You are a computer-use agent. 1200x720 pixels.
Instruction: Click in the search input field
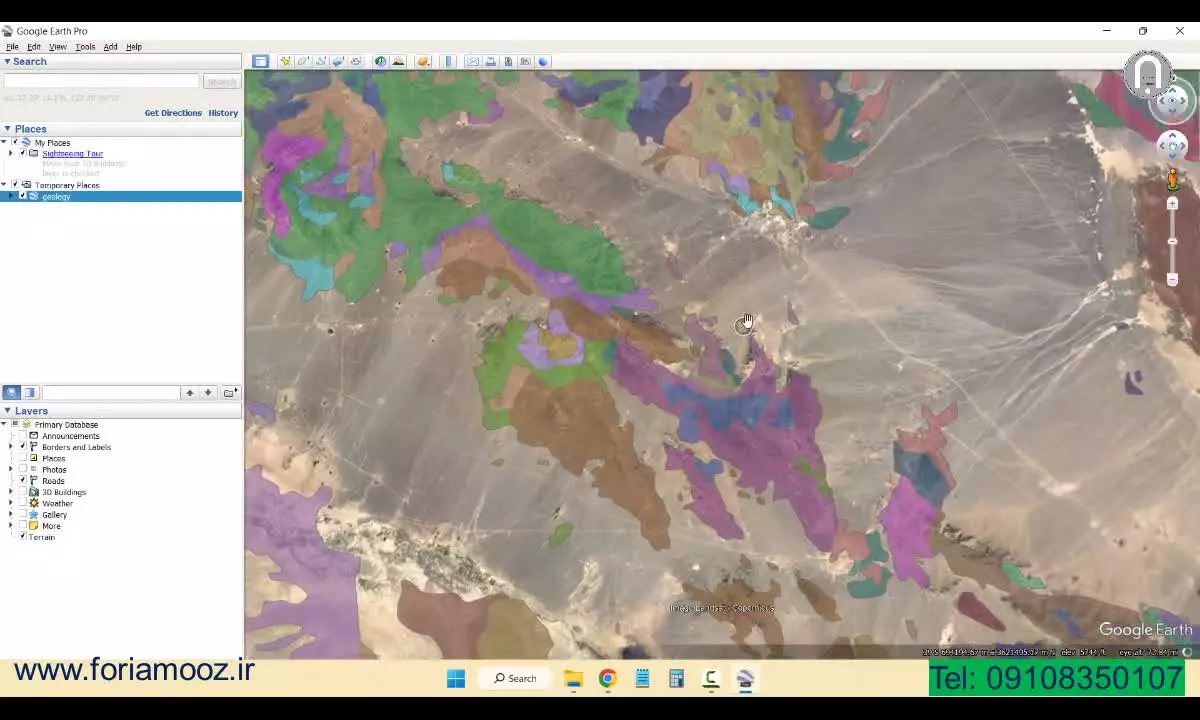(101, 81)
